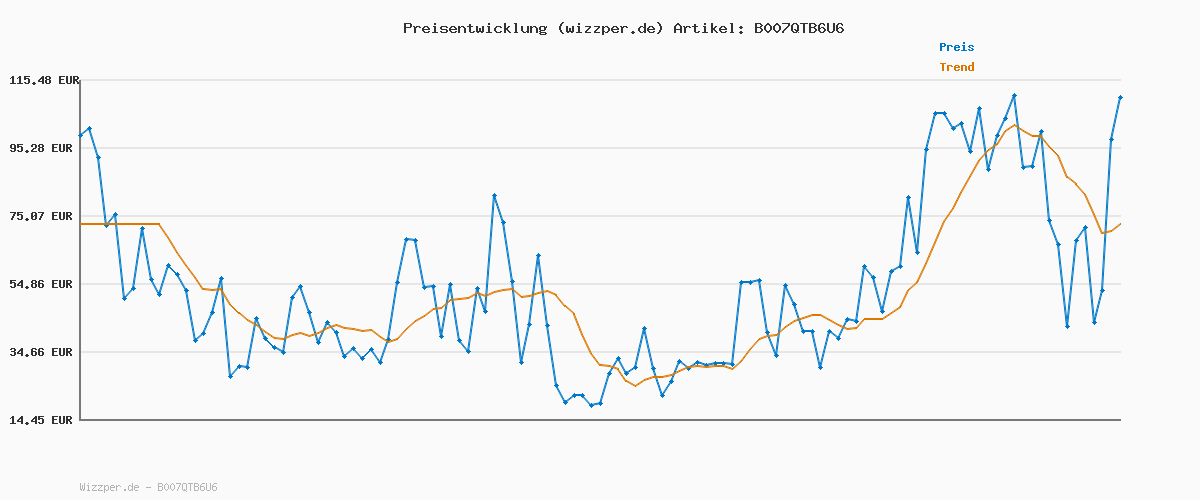This screenshot has width=1200, height=500.
Task: Click the orange trend line's left start
Action: coord(81,224)
